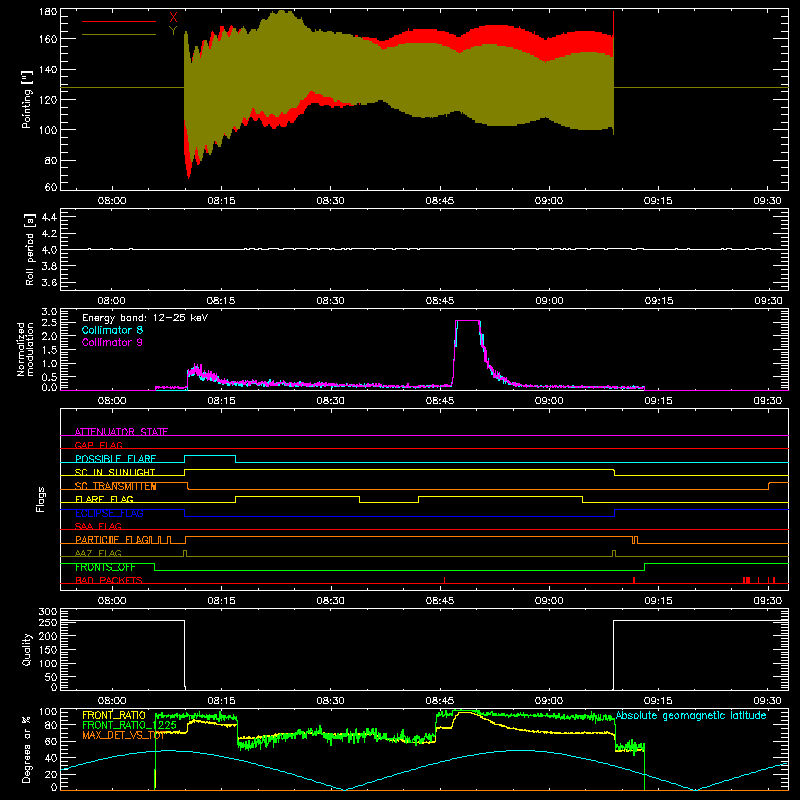
Task: Click the 180 tick label on Pointing axis
Action: [48, 12]
